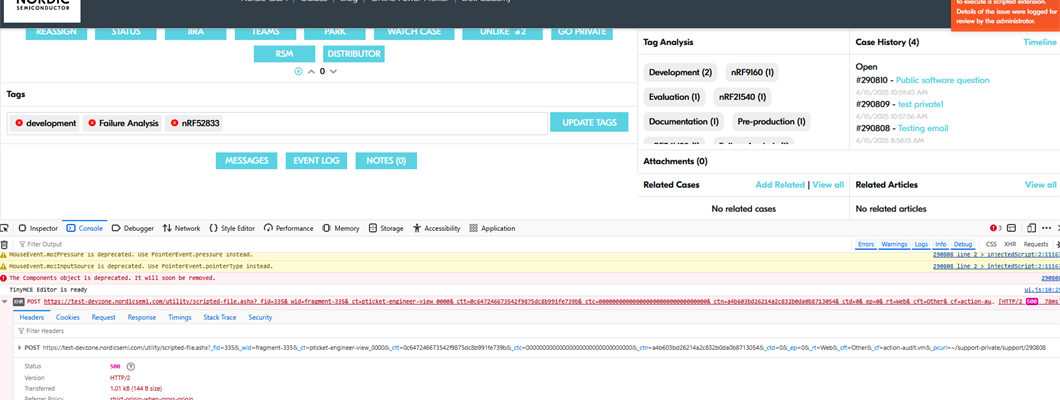Switch to the Memory tab
Screen dimensions: 1060x400
[x=341, y=228]
